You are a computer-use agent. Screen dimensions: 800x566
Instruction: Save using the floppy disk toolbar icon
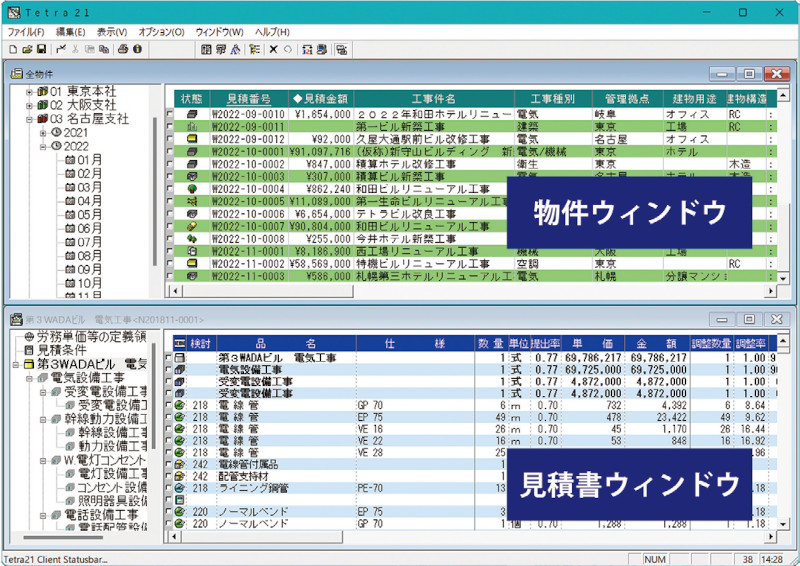tap(42, 50)
